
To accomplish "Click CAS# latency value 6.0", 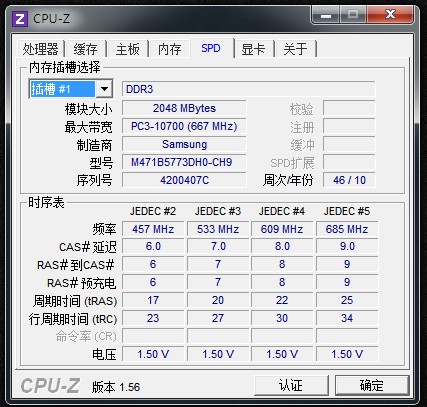I will coord(153,246).
